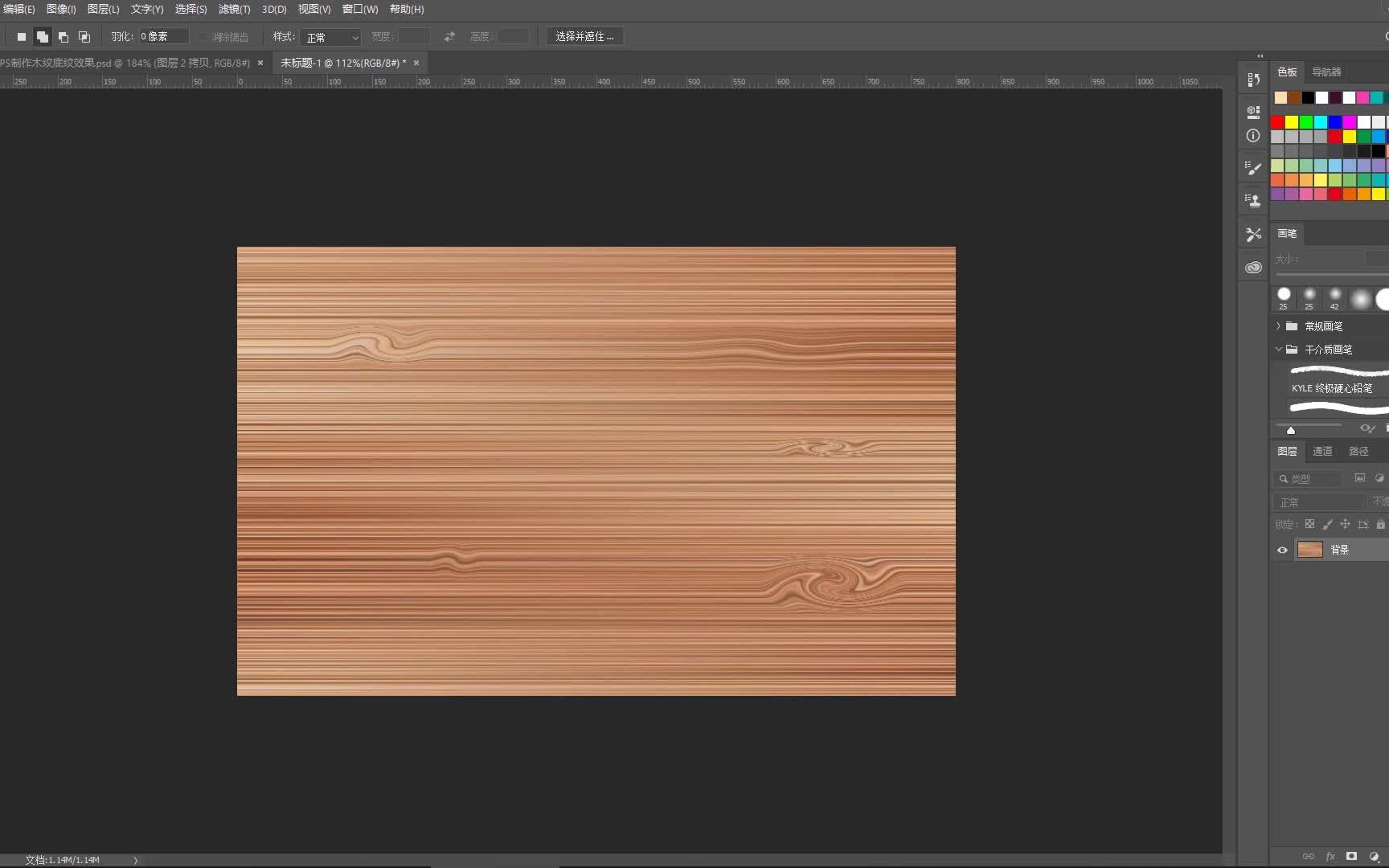Screen dimensions: 1389x868
Task: Collapse the panel dock with double arrows
Action: pos(1260,56)
